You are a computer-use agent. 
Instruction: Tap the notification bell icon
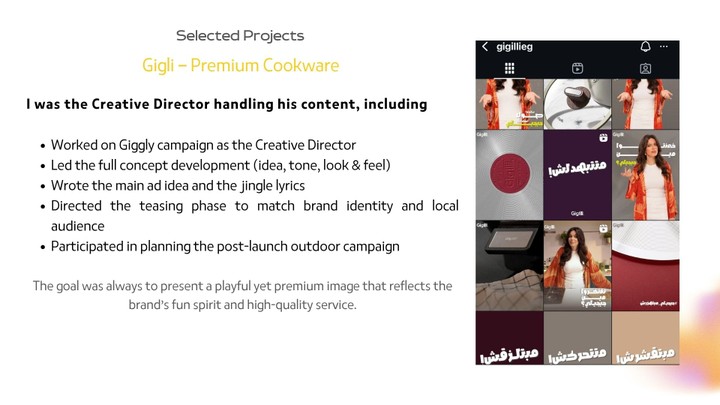point(645,46)
